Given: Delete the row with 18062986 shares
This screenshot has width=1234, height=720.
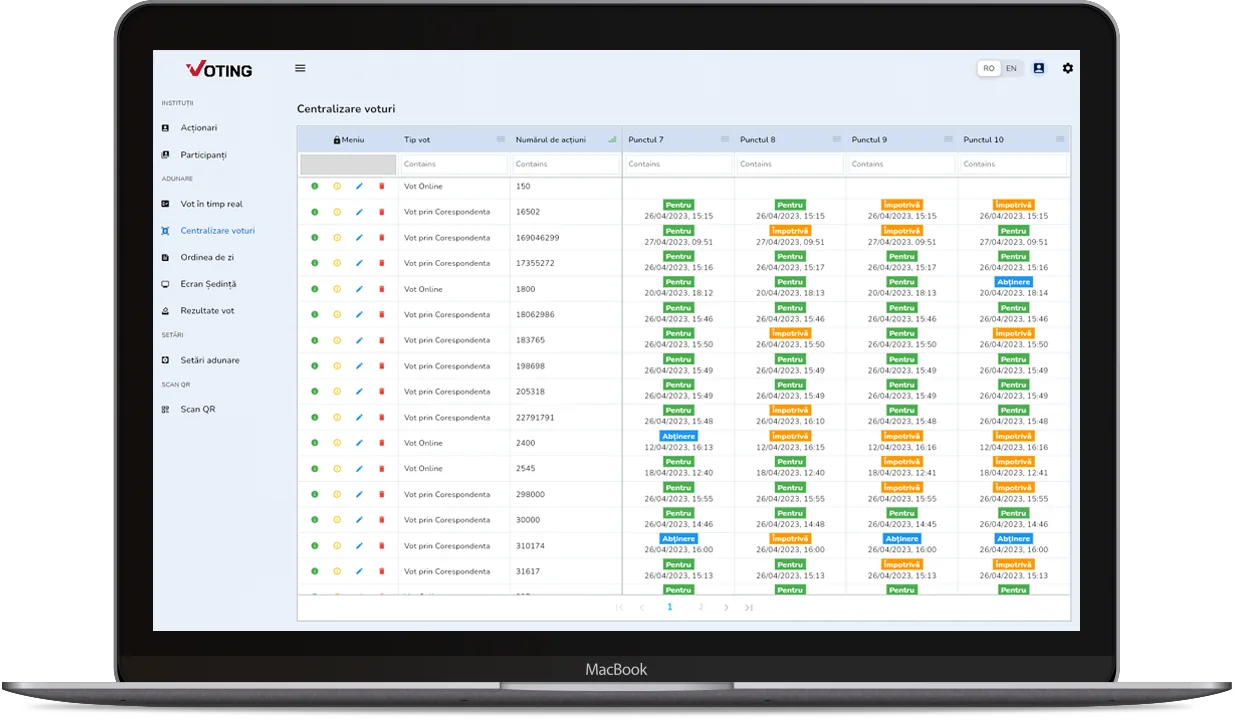Looking at the screenshot, I should tap(381, 314).
